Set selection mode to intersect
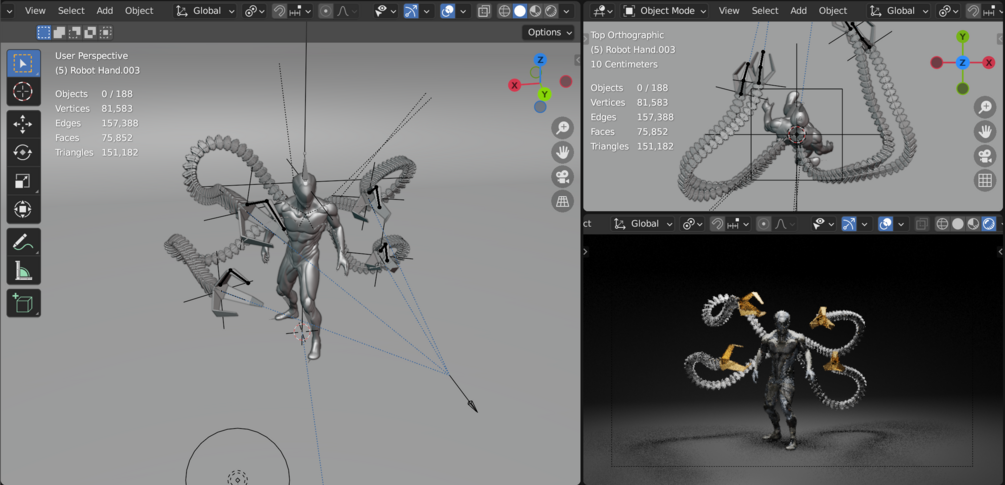The image size is (1005, 485). point(105,33)
